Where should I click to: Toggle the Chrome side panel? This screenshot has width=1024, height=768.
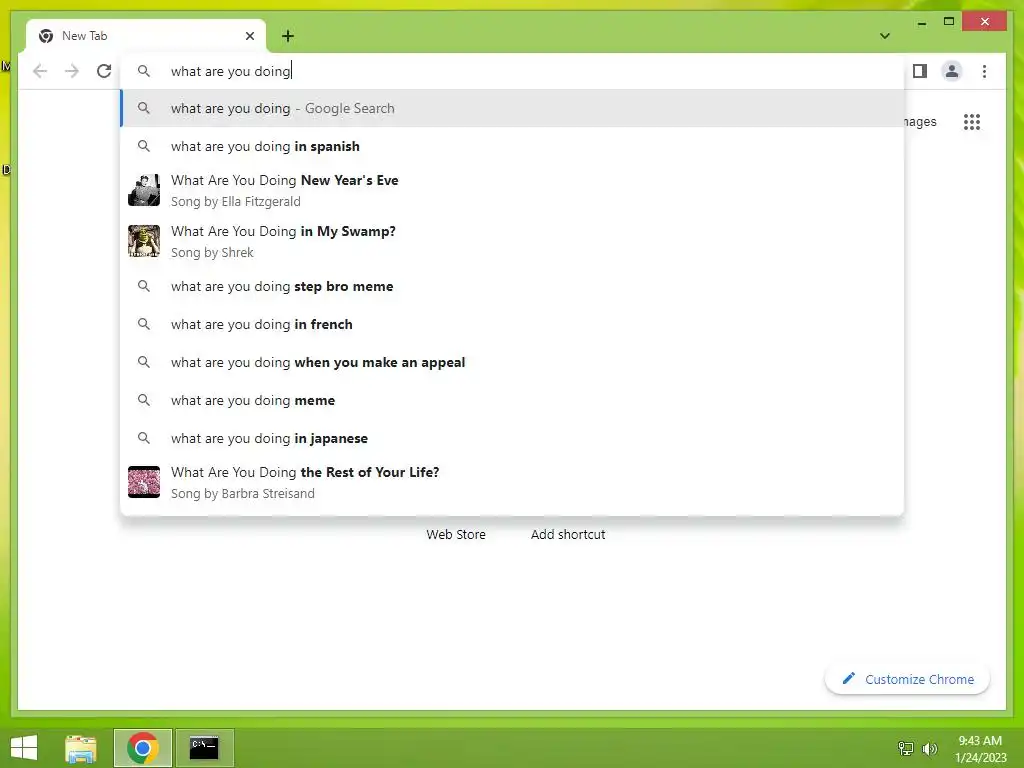click(x=920, y=71)
